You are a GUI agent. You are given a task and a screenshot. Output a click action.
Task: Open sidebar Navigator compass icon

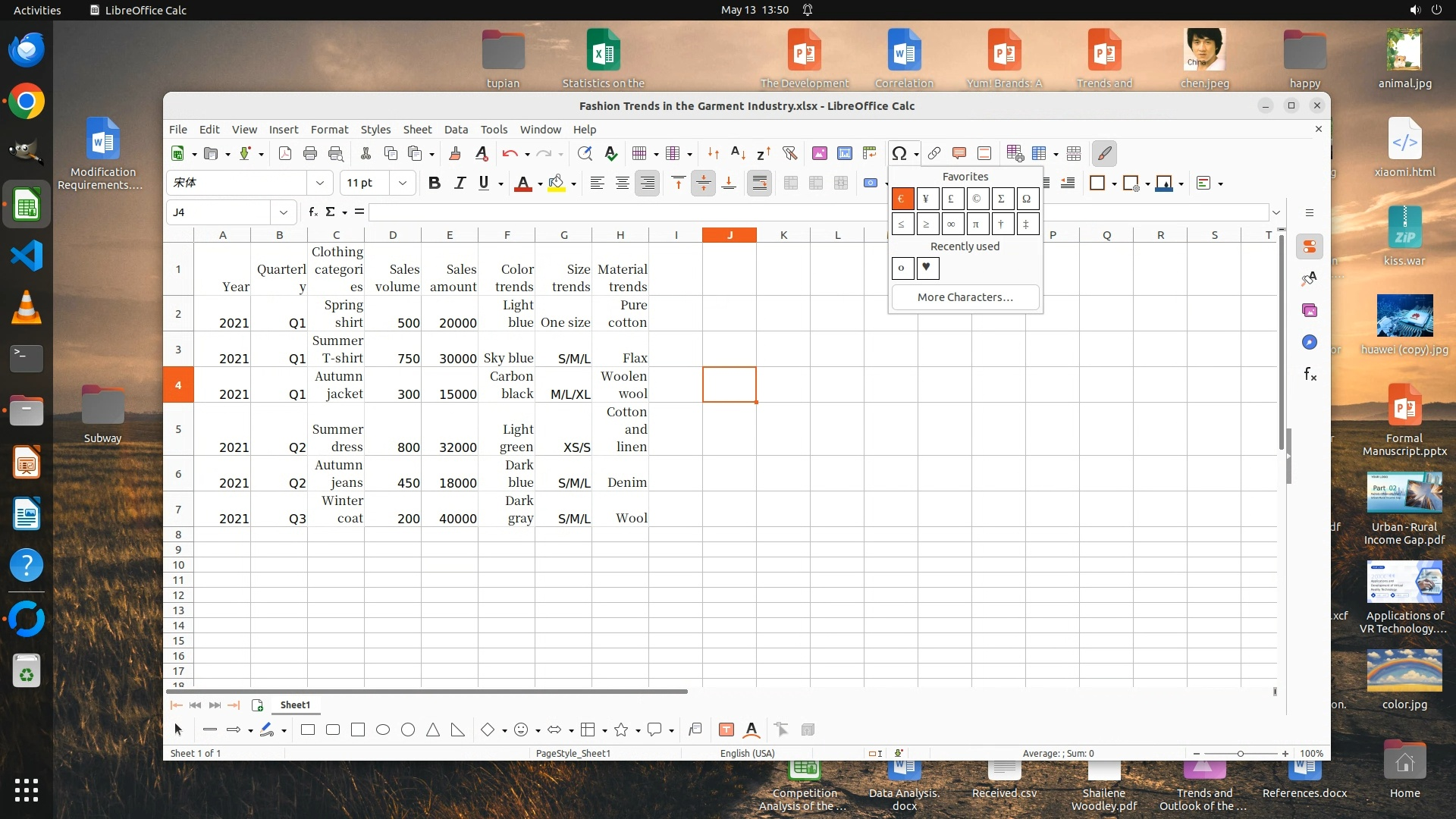(1310, 343)
